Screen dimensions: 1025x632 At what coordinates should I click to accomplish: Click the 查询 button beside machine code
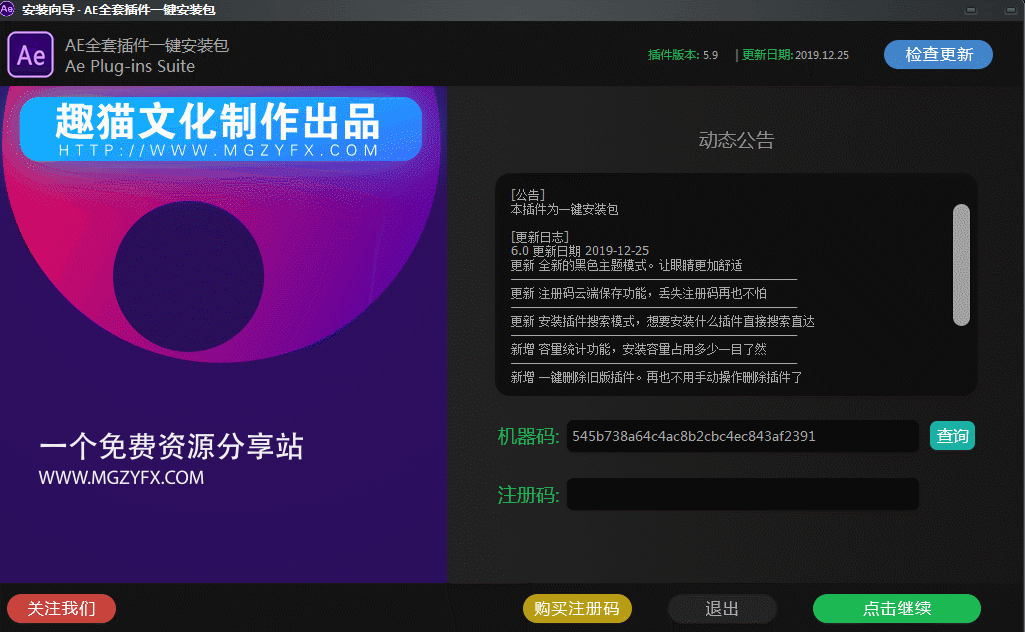[952, 436]
